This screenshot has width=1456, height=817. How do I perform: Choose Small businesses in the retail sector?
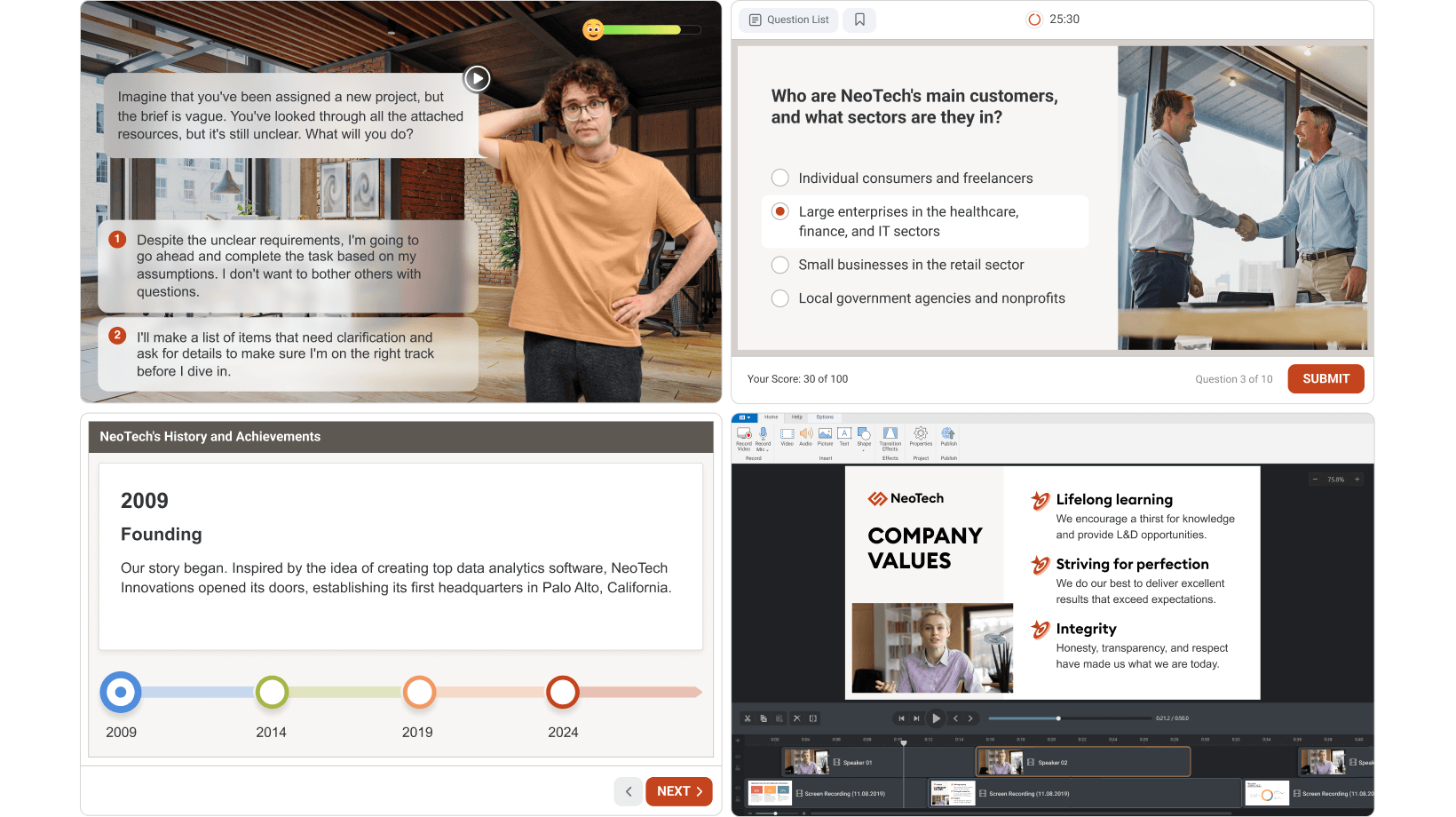click(898, 265)
